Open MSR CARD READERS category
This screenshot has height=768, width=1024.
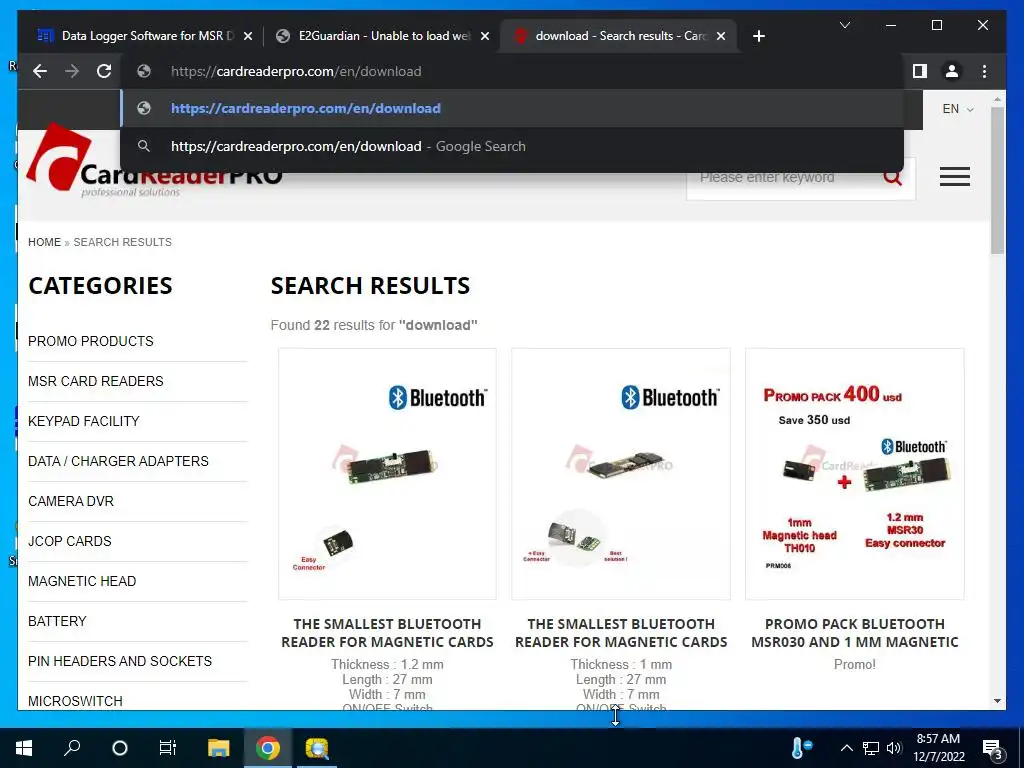coord(96,381)
